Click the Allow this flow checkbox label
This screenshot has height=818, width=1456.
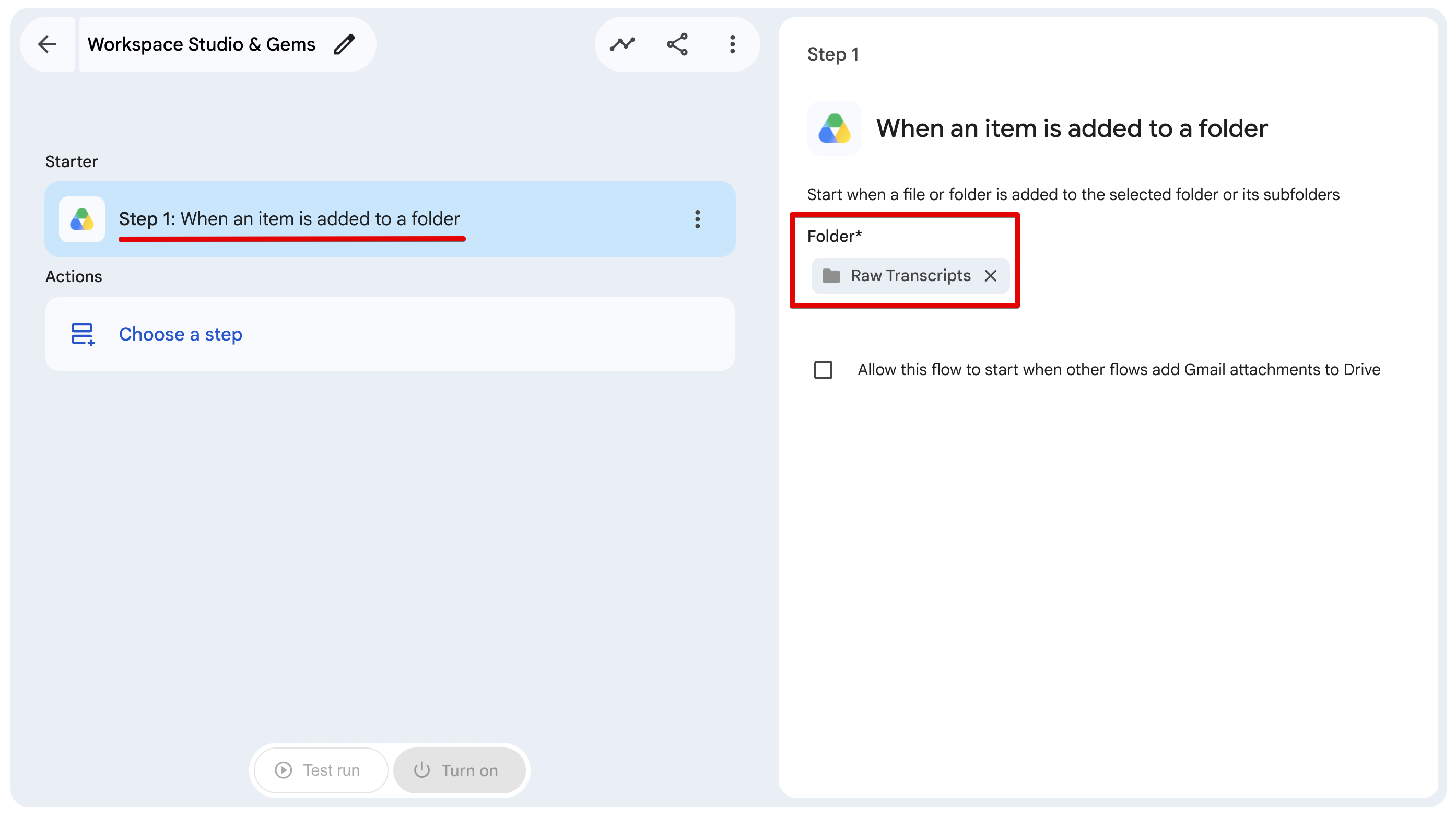1119,370
